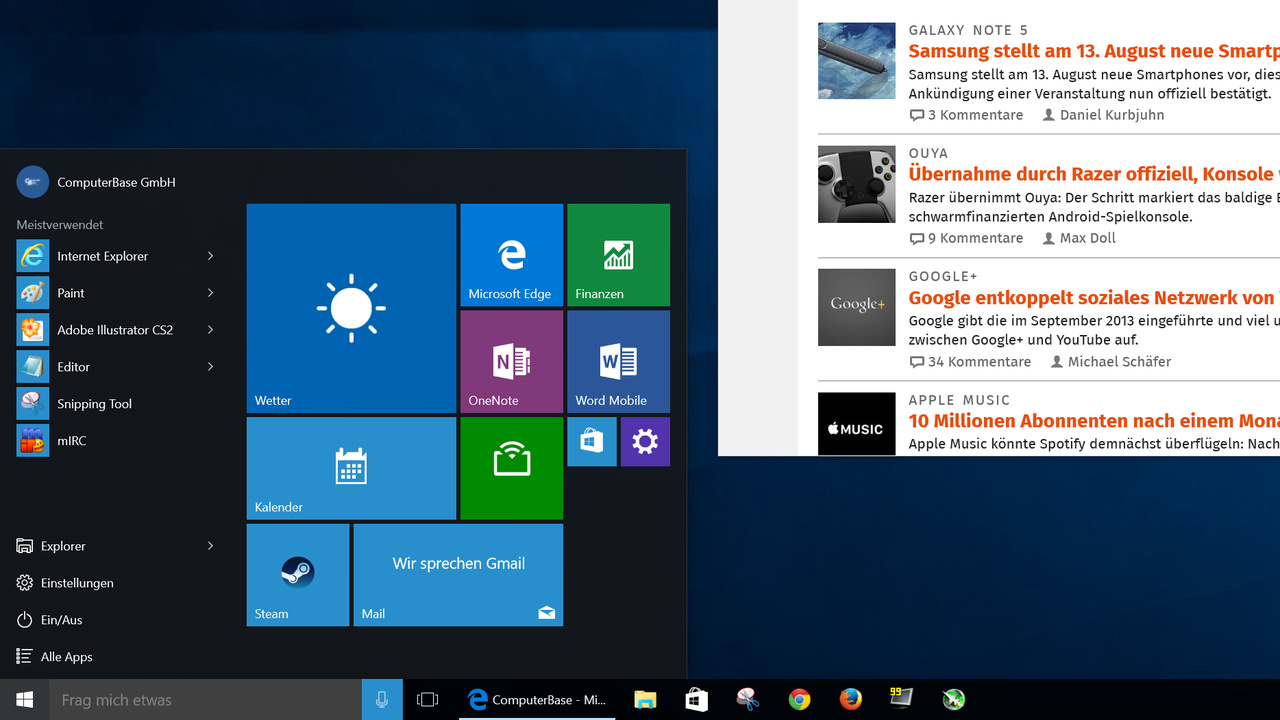Open Internet Explorer from most used list

pos(116,256)
